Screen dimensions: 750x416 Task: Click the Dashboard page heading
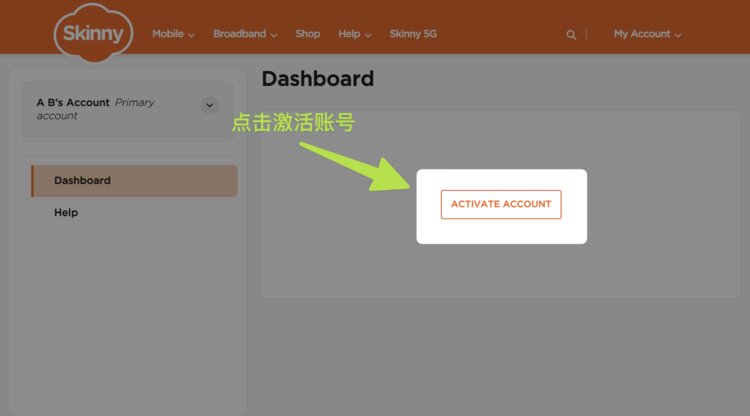point(317,79)
